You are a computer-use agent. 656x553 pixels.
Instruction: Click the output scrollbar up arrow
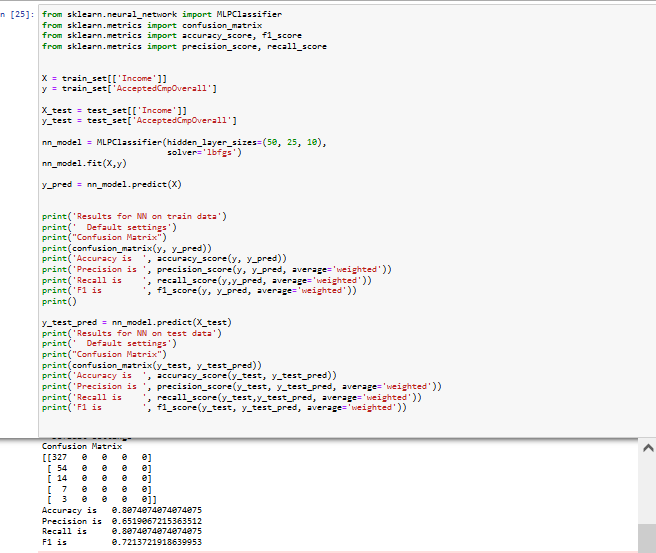coord(647,447)
